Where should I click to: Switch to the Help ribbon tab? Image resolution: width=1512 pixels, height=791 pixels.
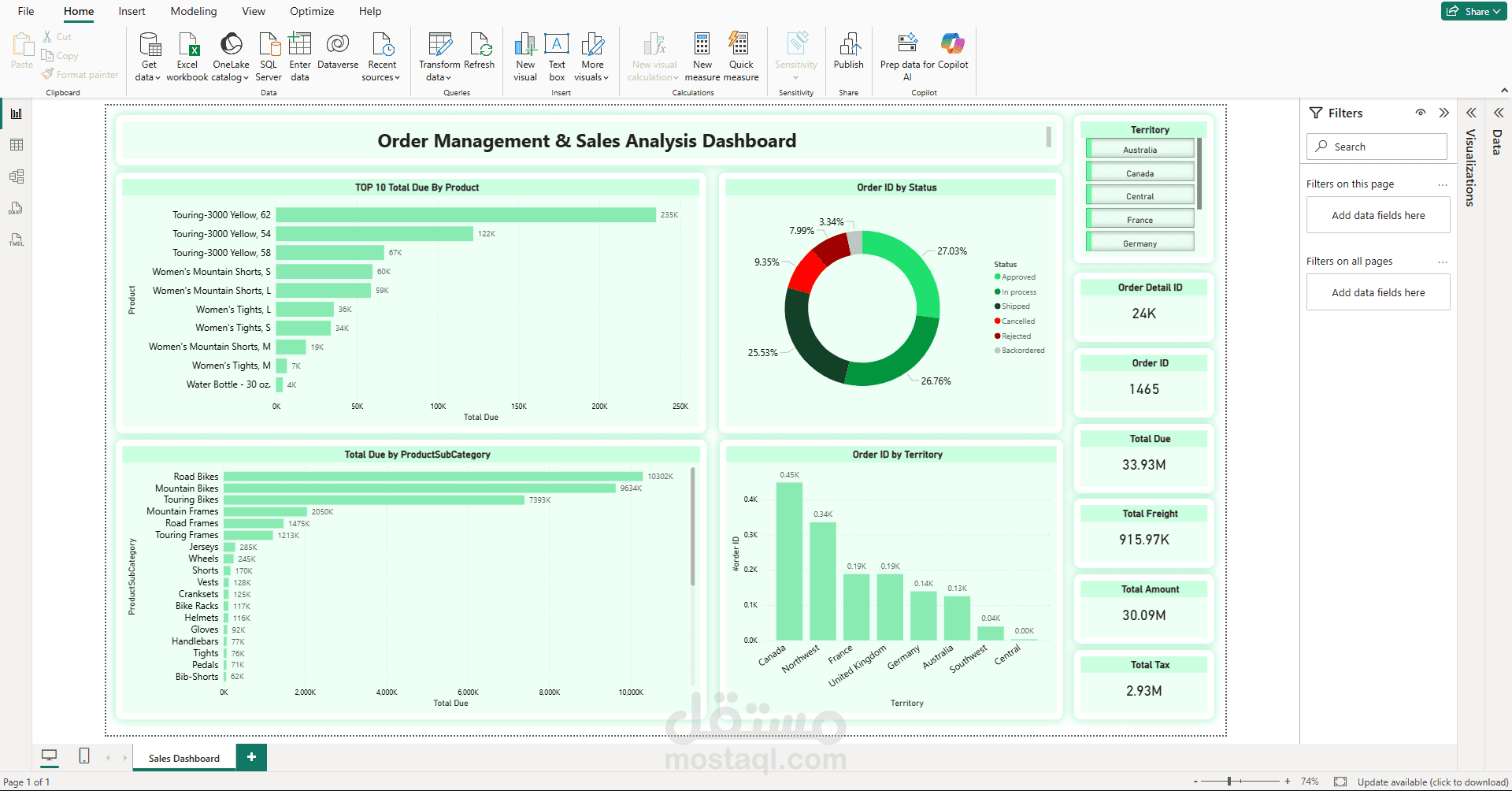[x=370, y=11]
